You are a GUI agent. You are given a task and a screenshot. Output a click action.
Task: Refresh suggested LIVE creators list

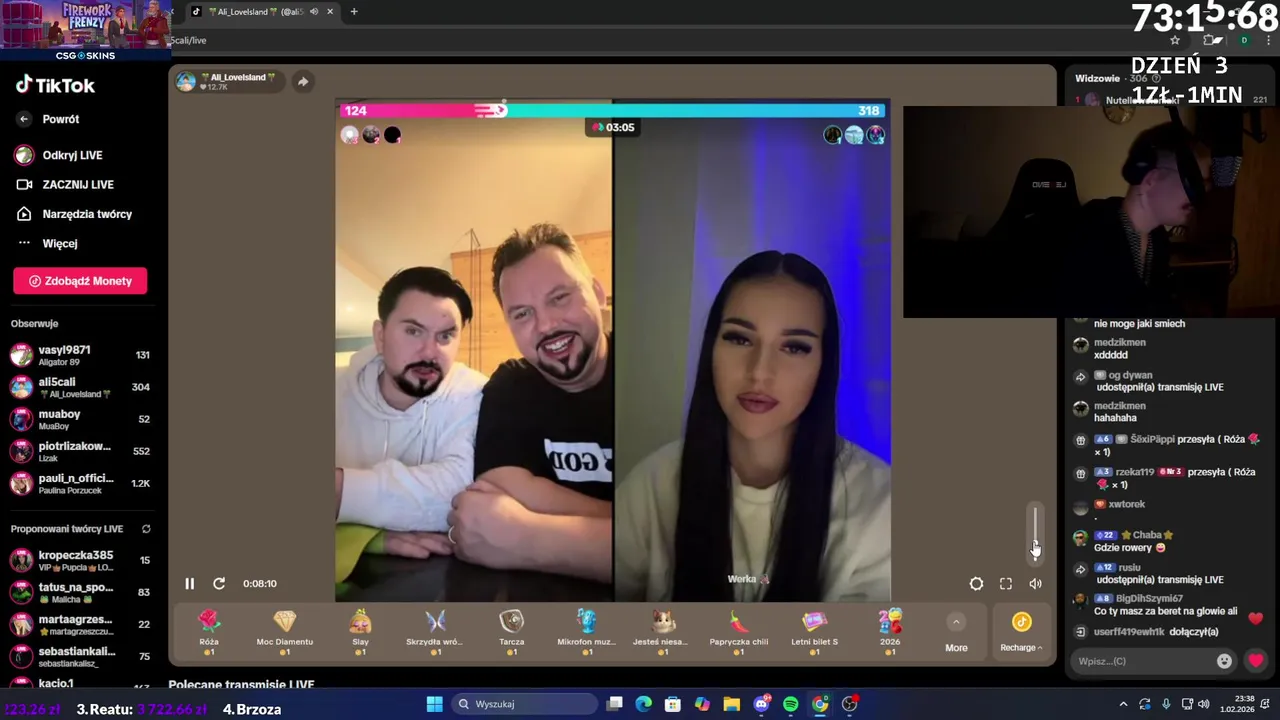pos(146,529)
